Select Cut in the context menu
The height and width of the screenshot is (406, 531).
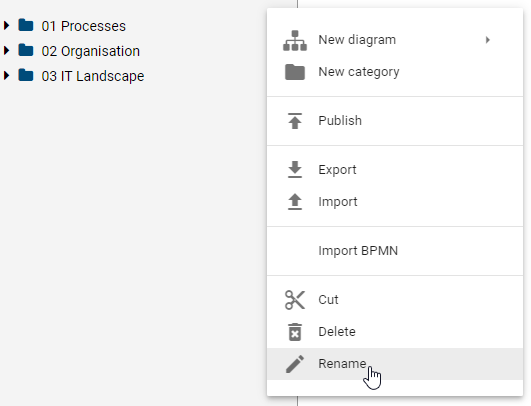coord(395,300)
